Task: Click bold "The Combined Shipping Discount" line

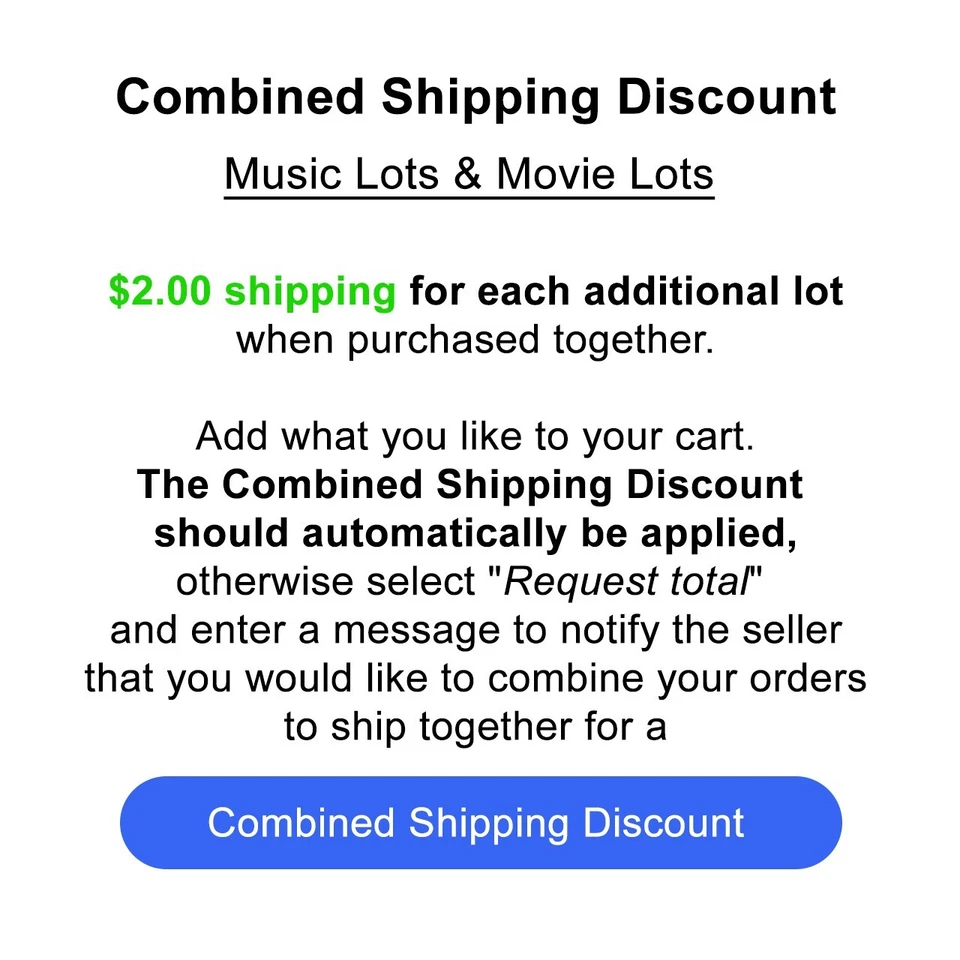Action: point(470,485)
